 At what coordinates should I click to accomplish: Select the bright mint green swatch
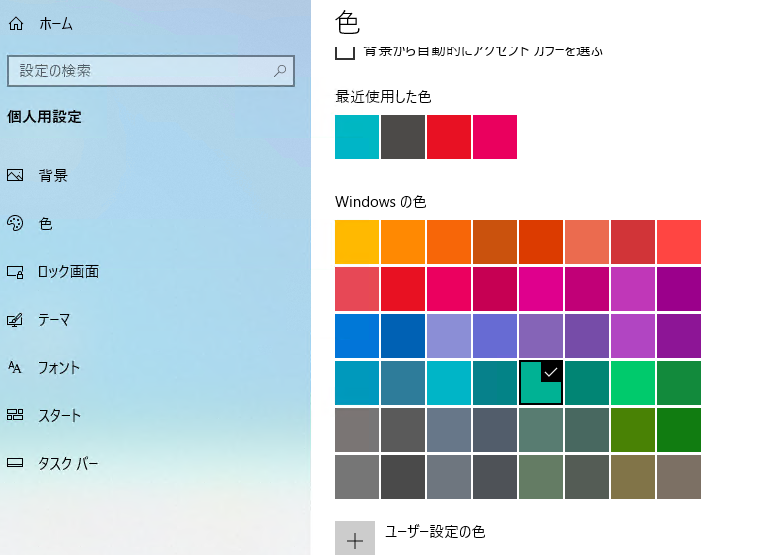pyautogui.click(x=633, y=383)
